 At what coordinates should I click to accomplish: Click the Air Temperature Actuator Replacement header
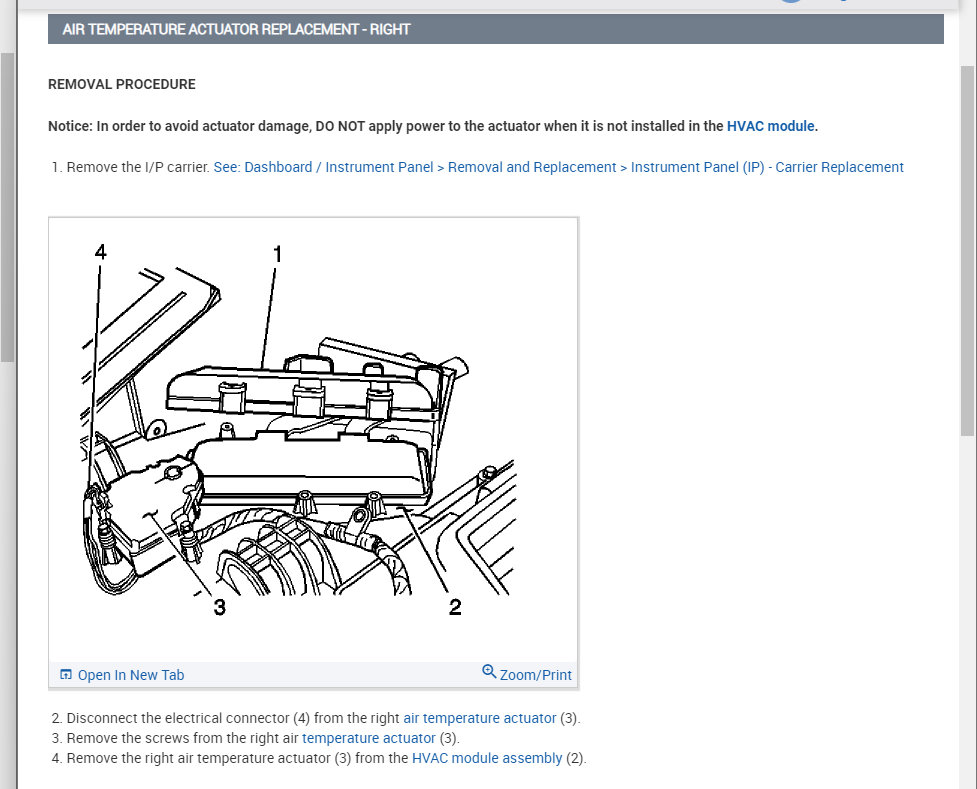pos(495,29)
